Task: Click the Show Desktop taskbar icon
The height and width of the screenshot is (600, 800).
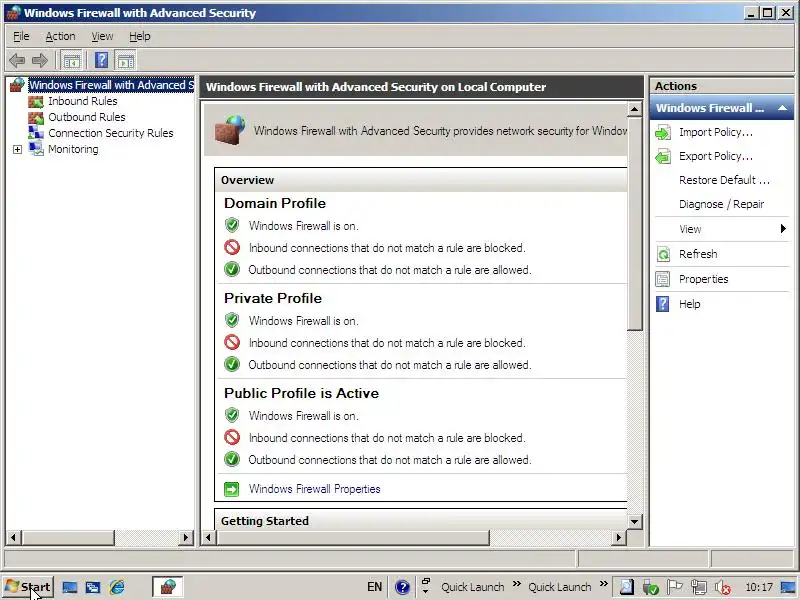Action: click(x=70, y=587)
